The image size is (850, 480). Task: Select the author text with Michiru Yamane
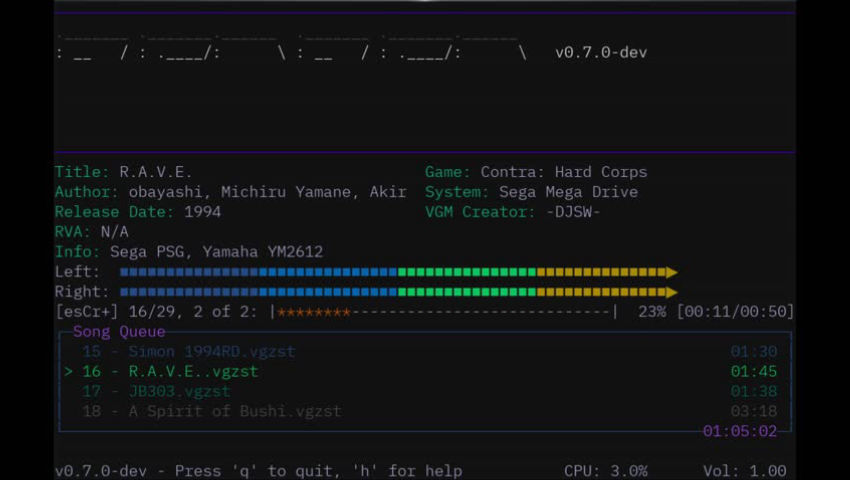click(x=267, y=192)
